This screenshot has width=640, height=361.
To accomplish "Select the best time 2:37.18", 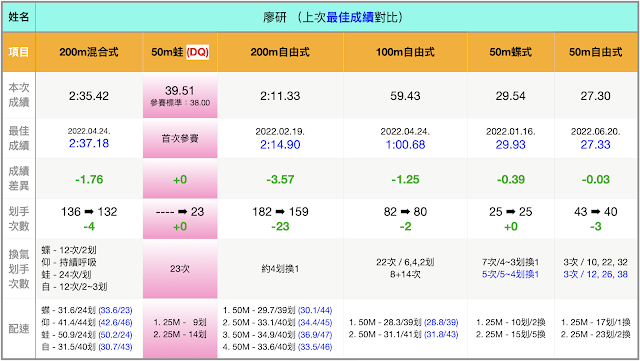I will pyautogui.click(x=89, y=143).
